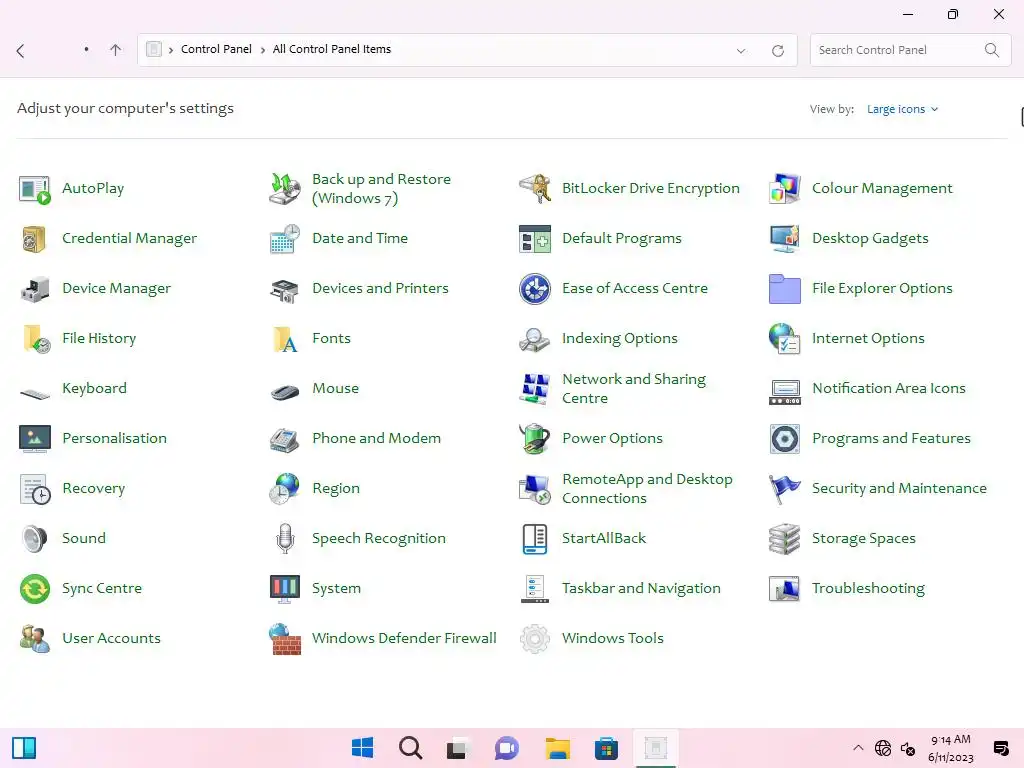This screenshot has width=1024, height=768.
Task: Click the Storage Spaces drives icon
Action: [x=784, y=539]
